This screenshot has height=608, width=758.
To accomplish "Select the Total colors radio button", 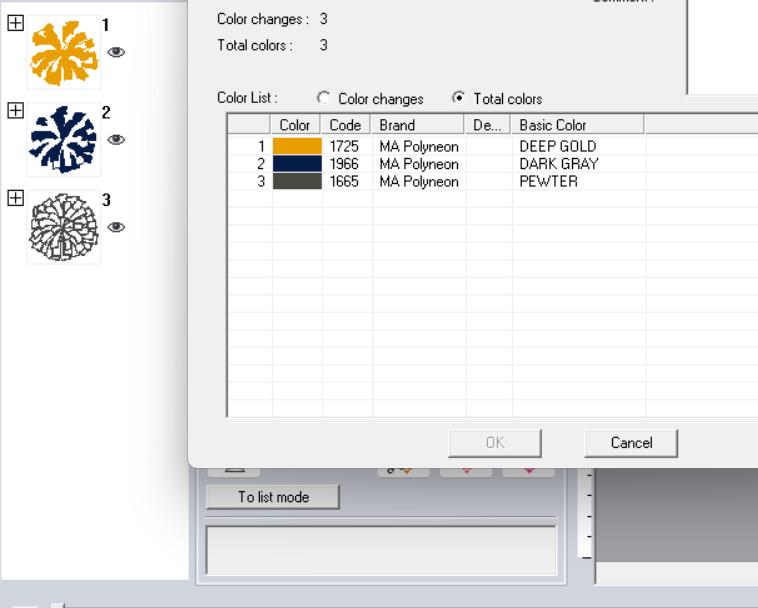I will click(458, 98).
